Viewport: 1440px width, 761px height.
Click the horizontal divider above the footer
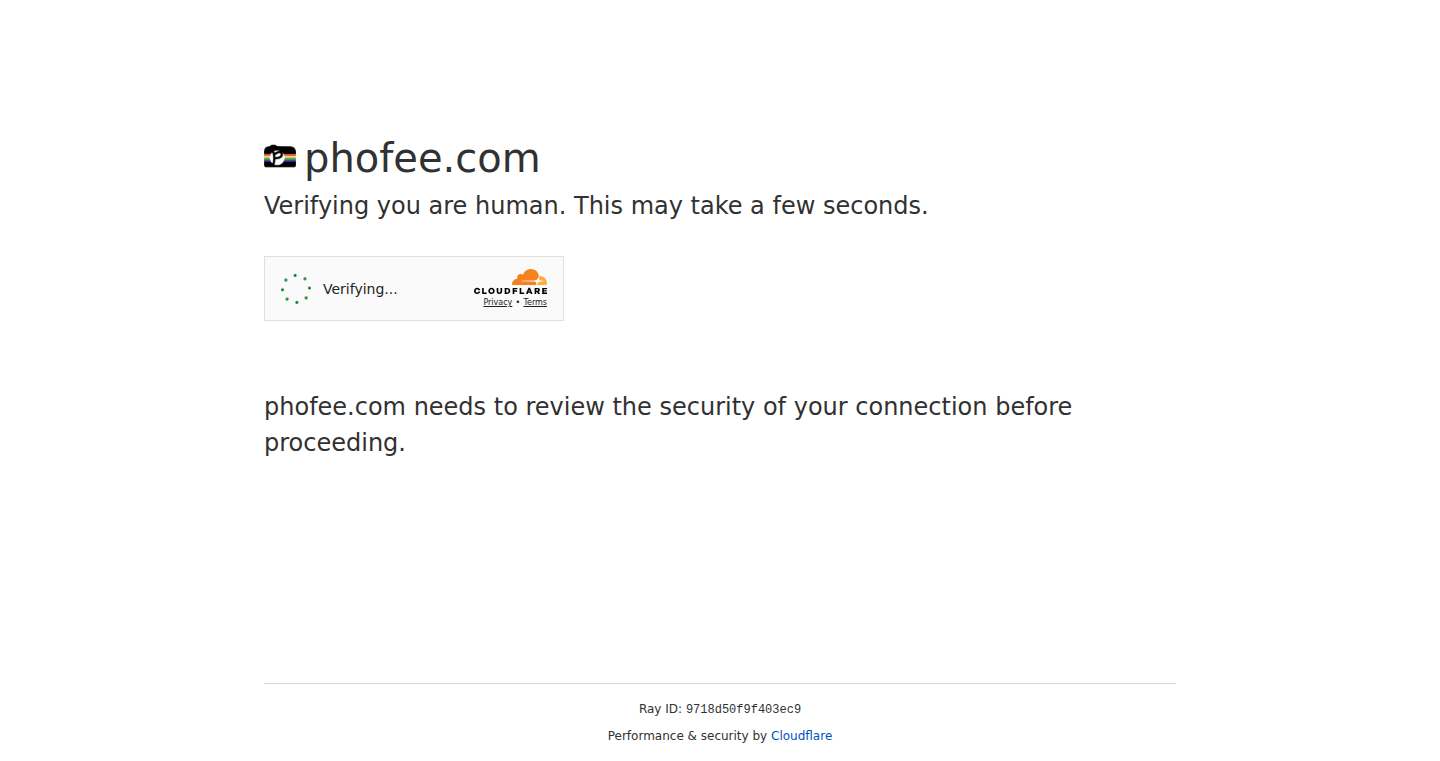tap(720, 684)
